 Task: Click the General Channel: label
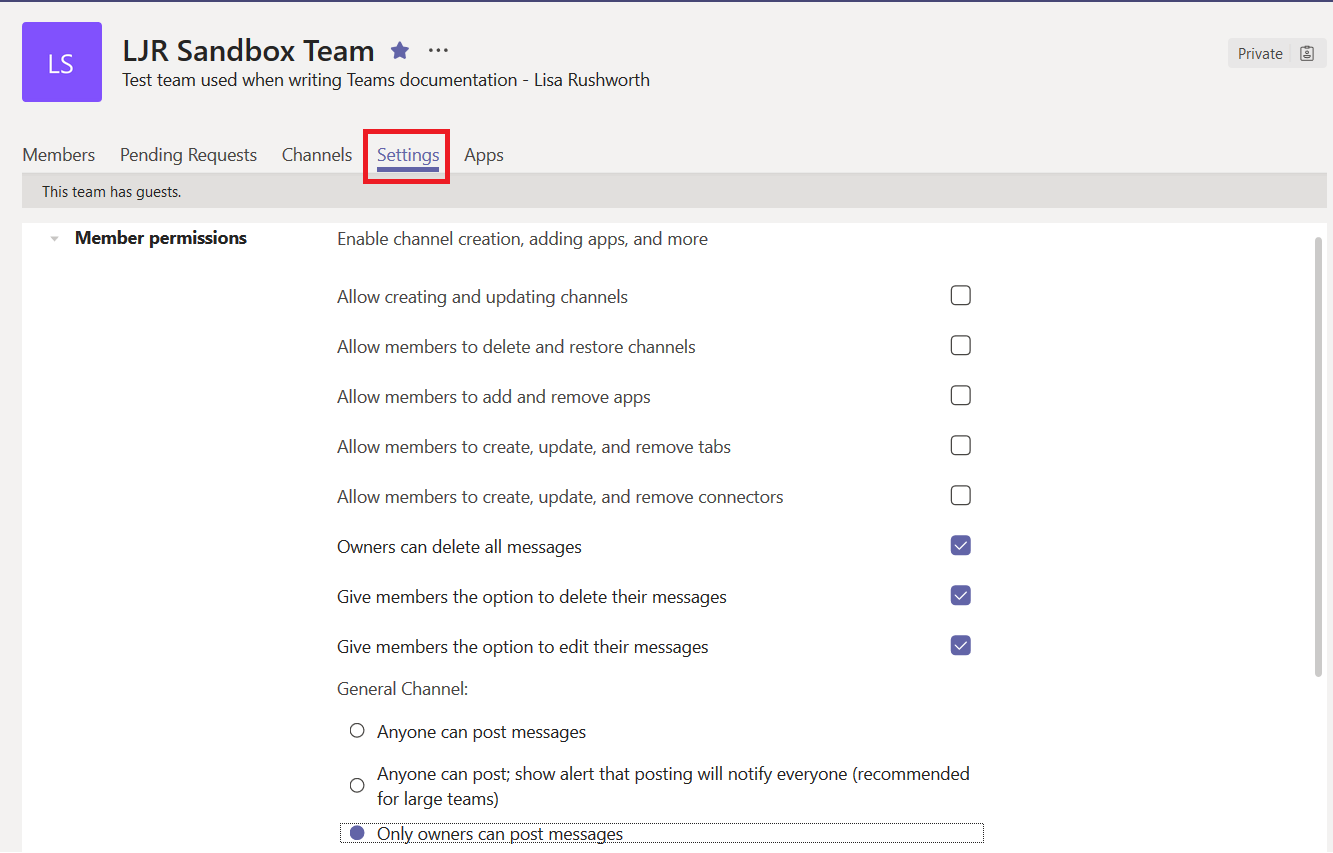(x=403, y=689)
